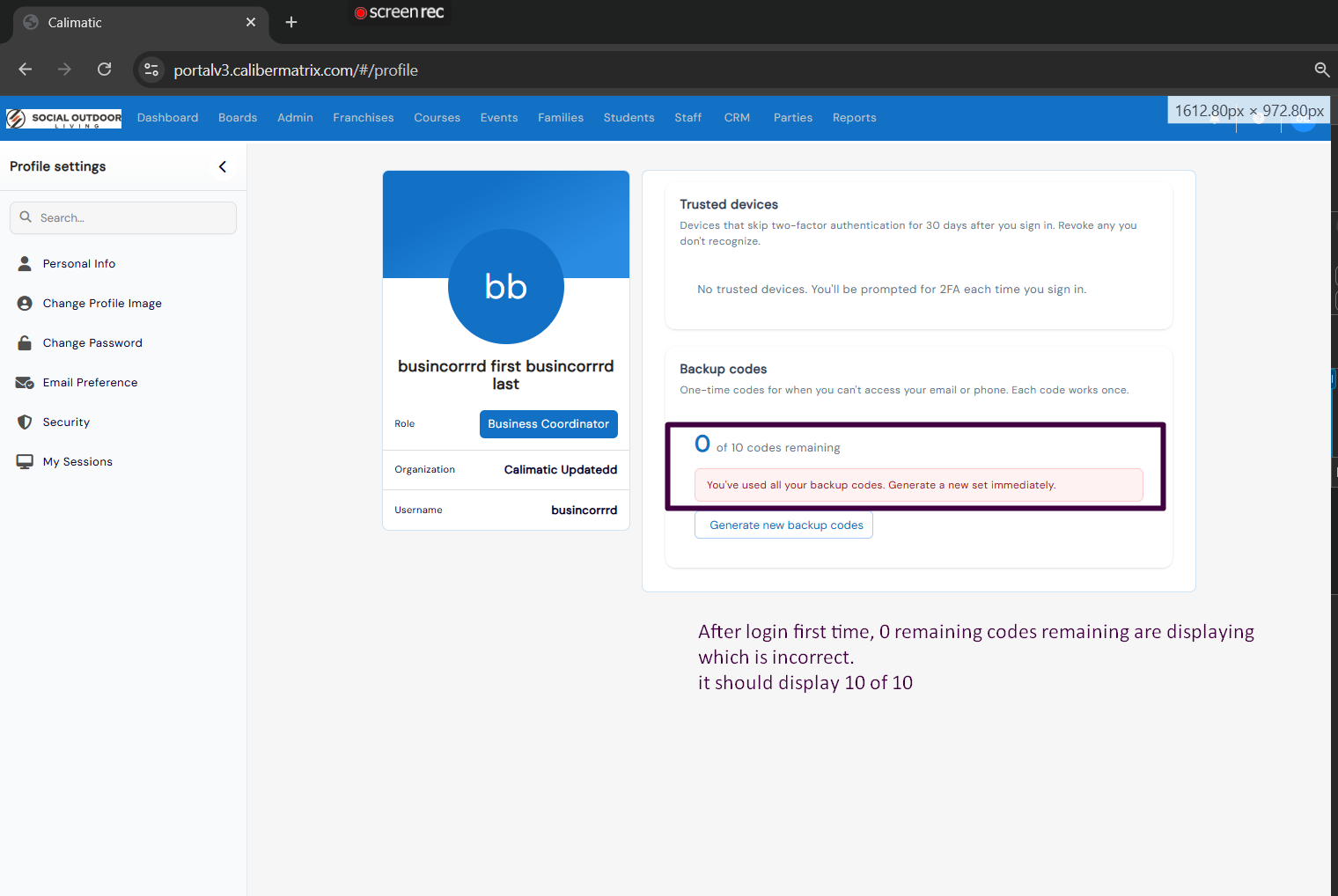Open the site information icon in address bar
This screenshot has height=896, width=1338.
(151, 70)
